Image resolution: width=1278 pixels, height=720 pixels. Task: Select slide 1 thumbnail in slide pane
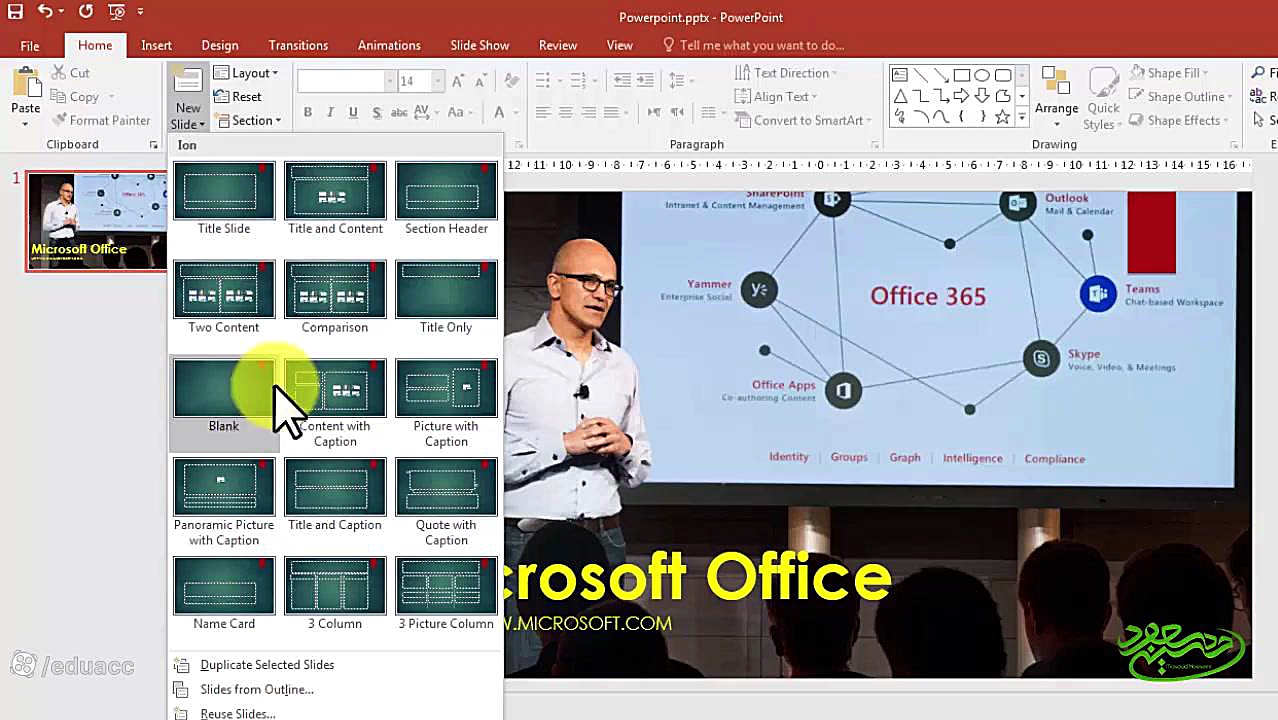[97, 221]
